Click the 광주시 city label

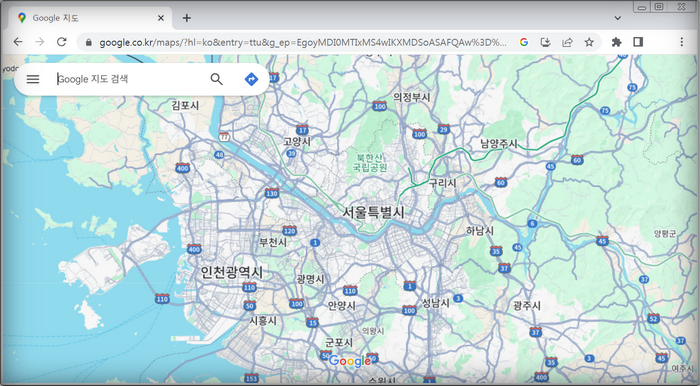[527, 306]
